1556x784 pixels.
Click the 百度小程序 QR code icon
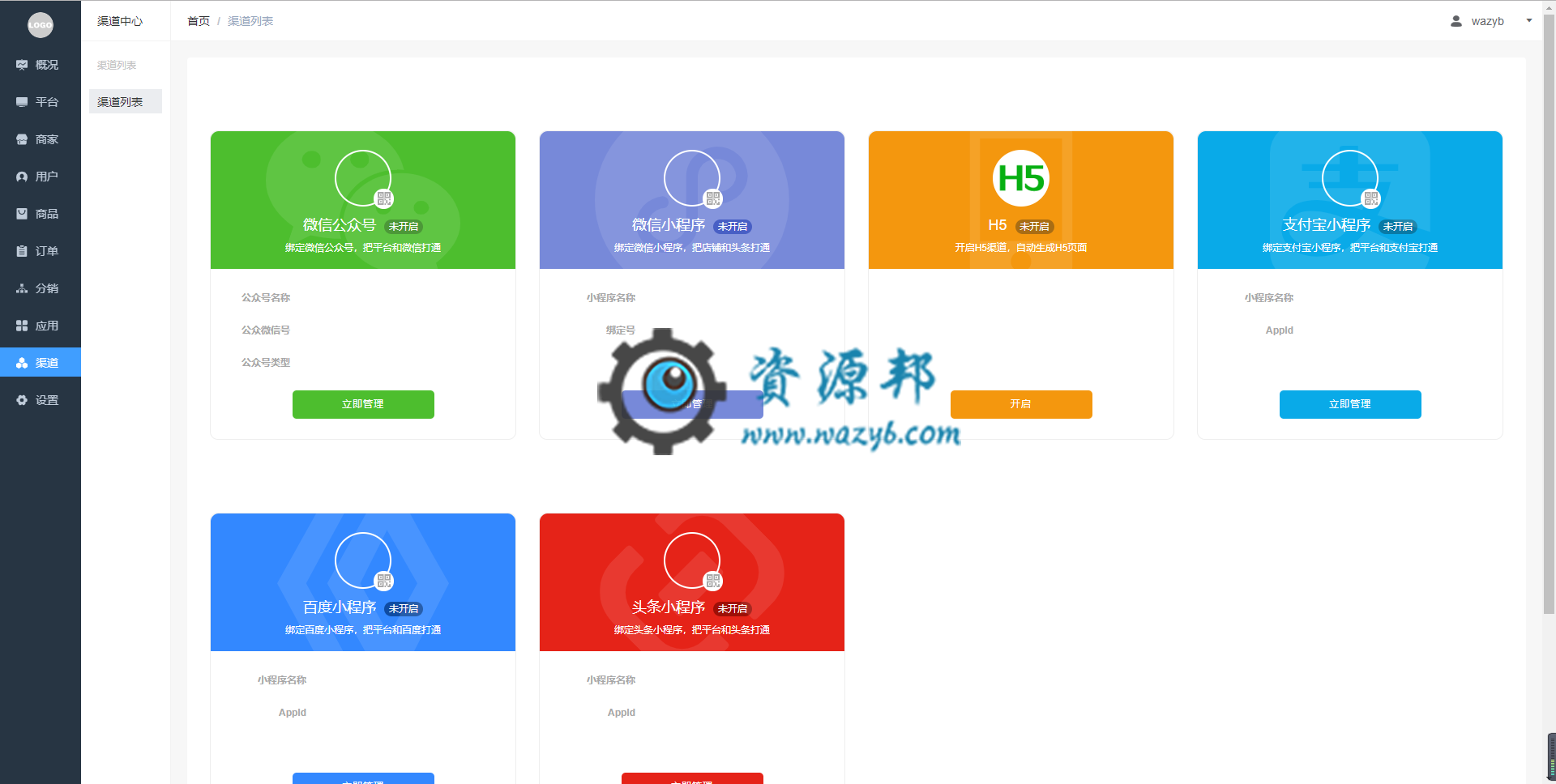click(x=384, y=581)
